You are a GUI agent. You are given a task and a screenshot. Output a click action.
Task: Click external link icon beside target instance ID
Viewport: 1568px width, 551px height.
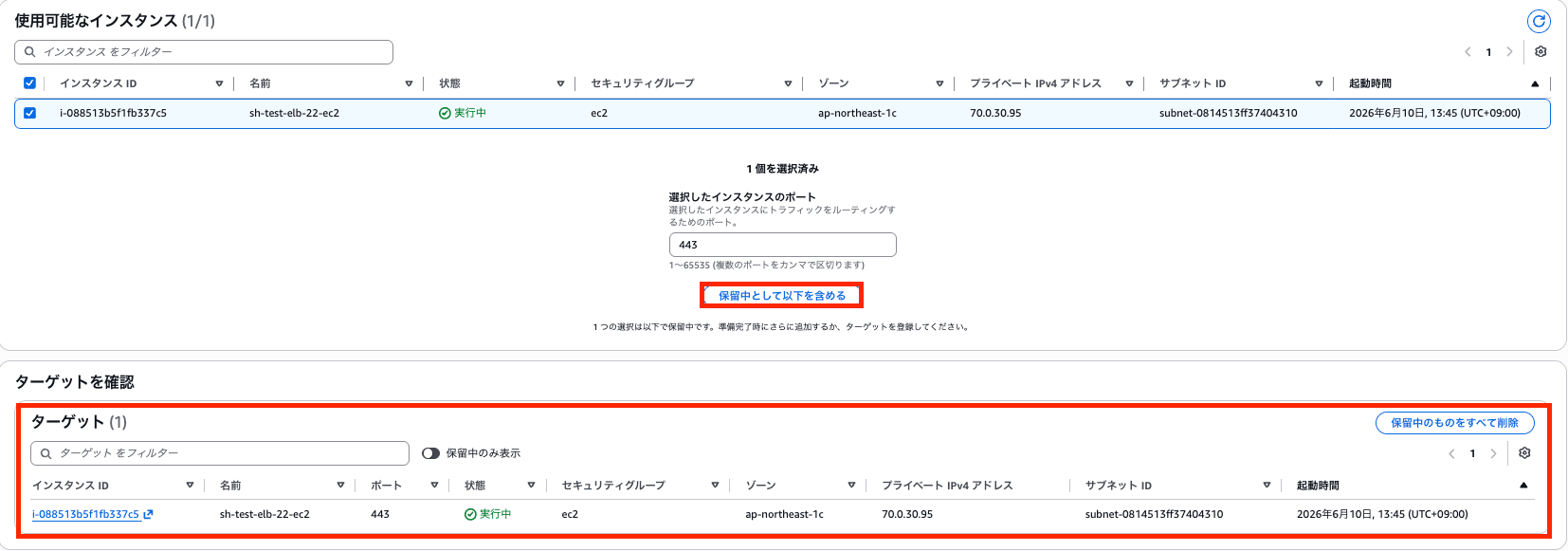point(148,514)
